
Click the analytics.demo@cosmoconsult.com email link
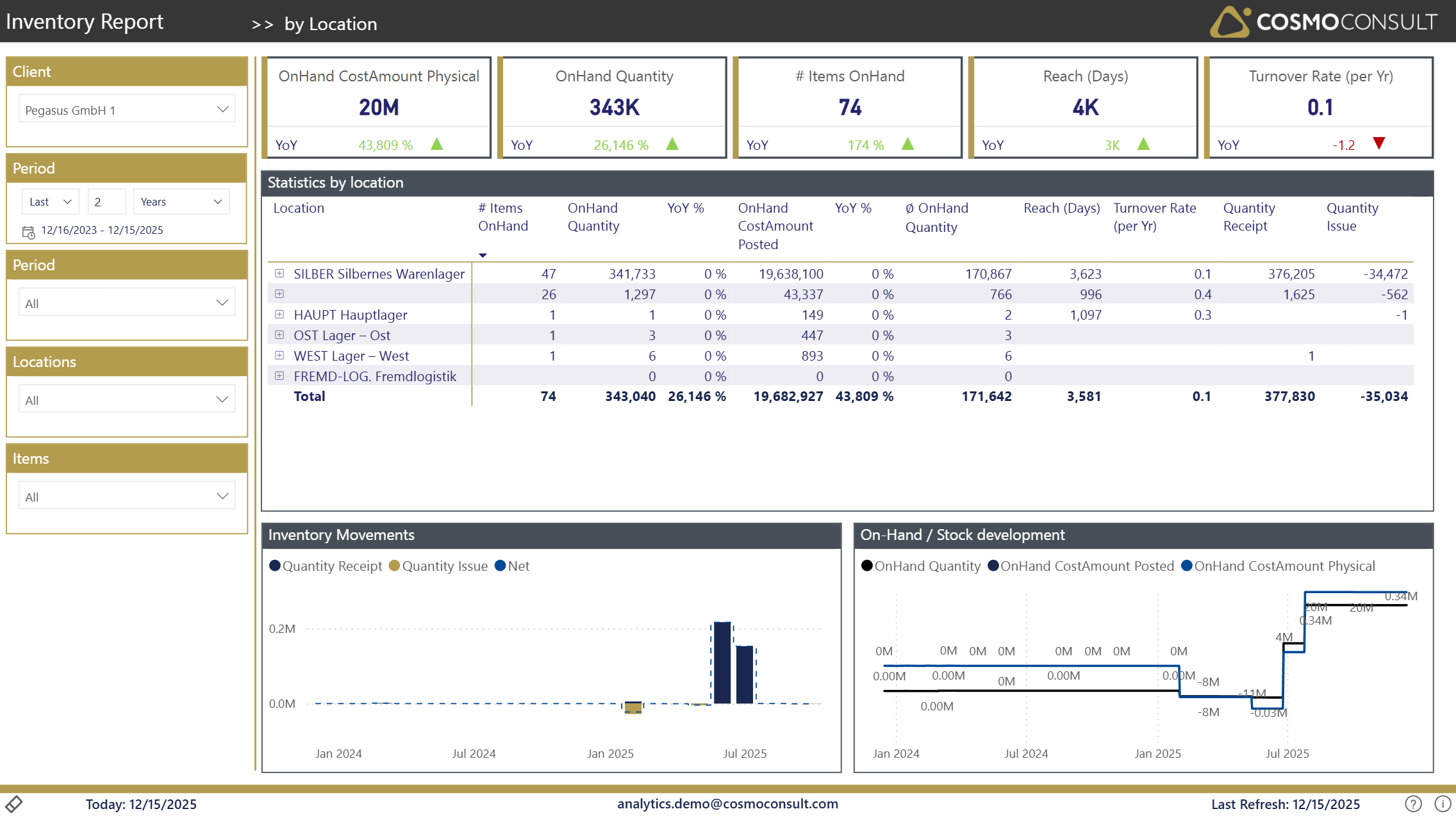[x=727, y=804]
